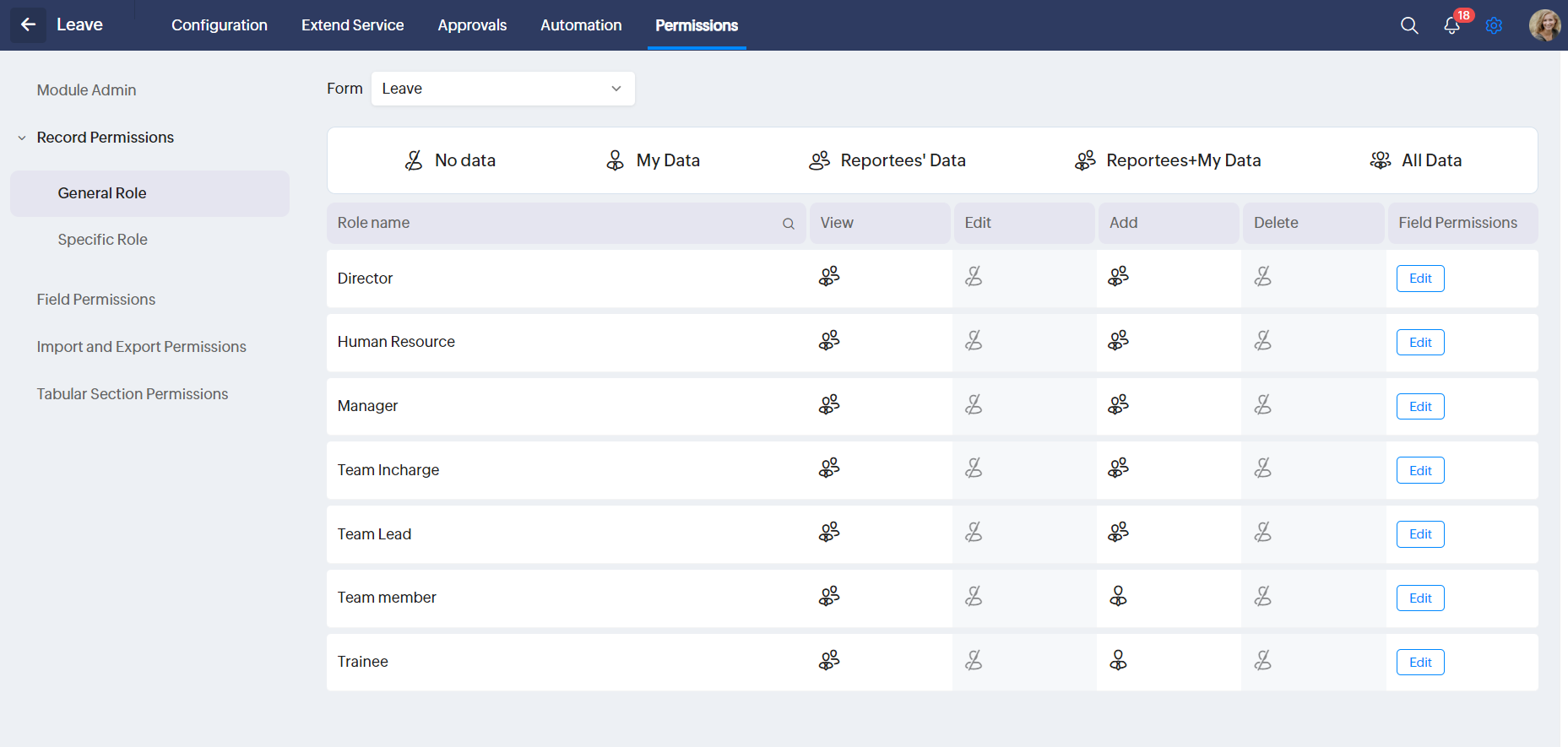Click Director's View permission icon

coord(829,277)
